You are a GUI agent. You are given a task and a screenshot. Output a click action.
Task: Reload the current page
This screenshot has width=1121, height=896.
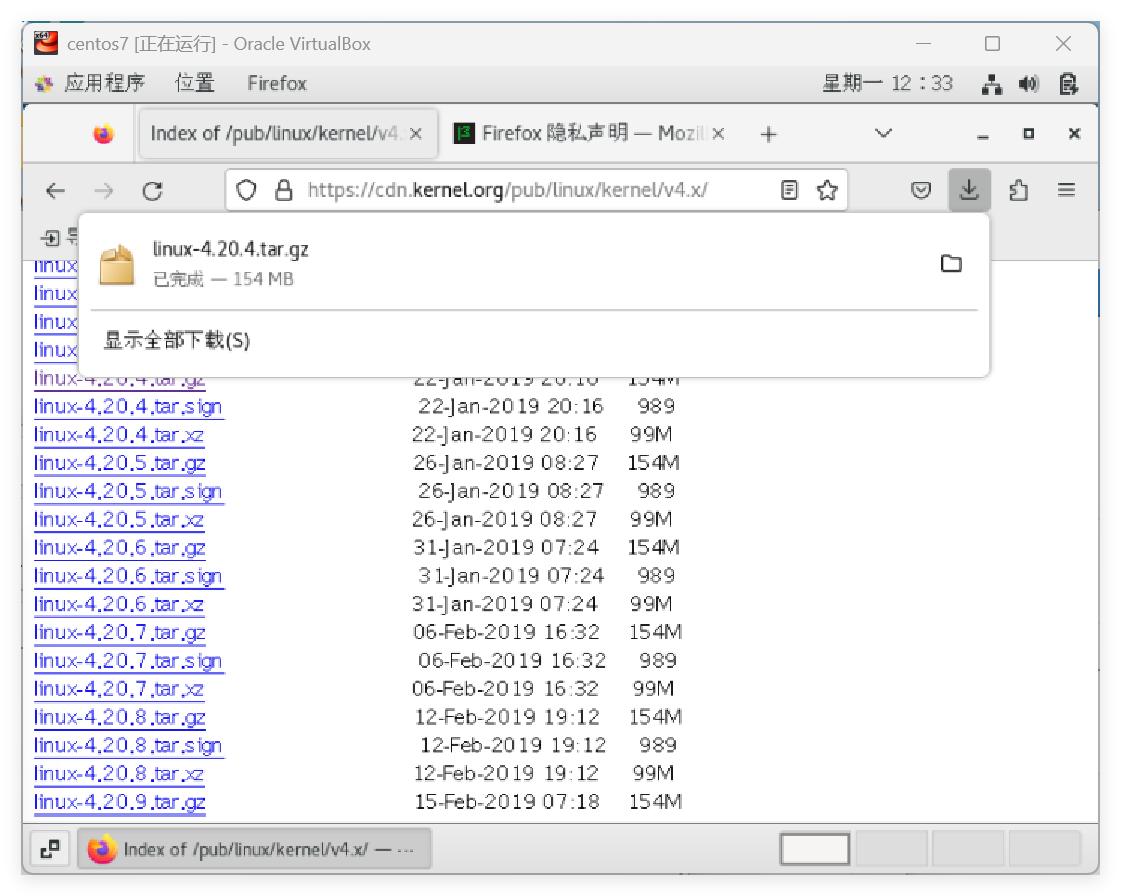[x=152, y=190]
